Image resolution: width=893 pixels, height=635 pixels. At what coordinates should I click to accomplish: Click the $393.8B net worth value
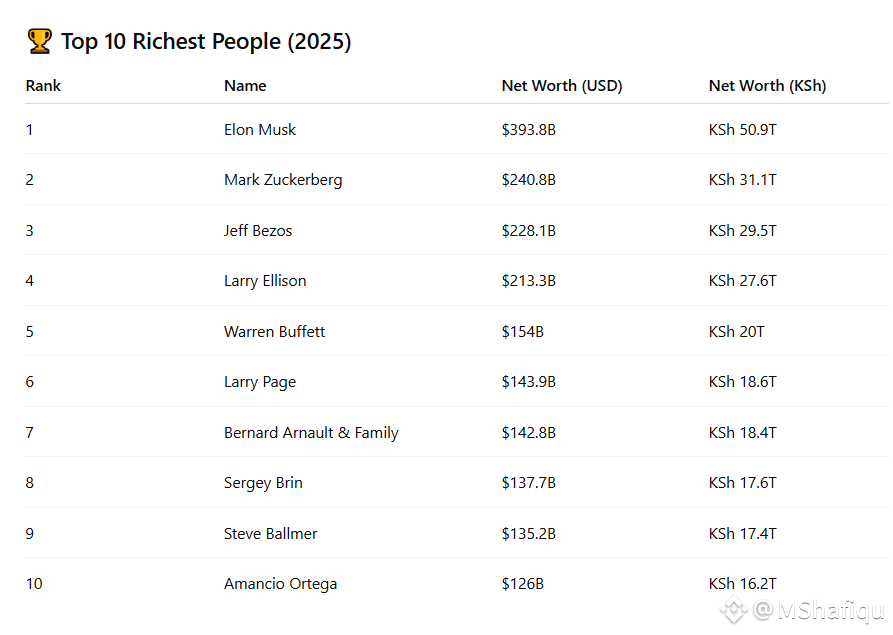tap(528, 130)
